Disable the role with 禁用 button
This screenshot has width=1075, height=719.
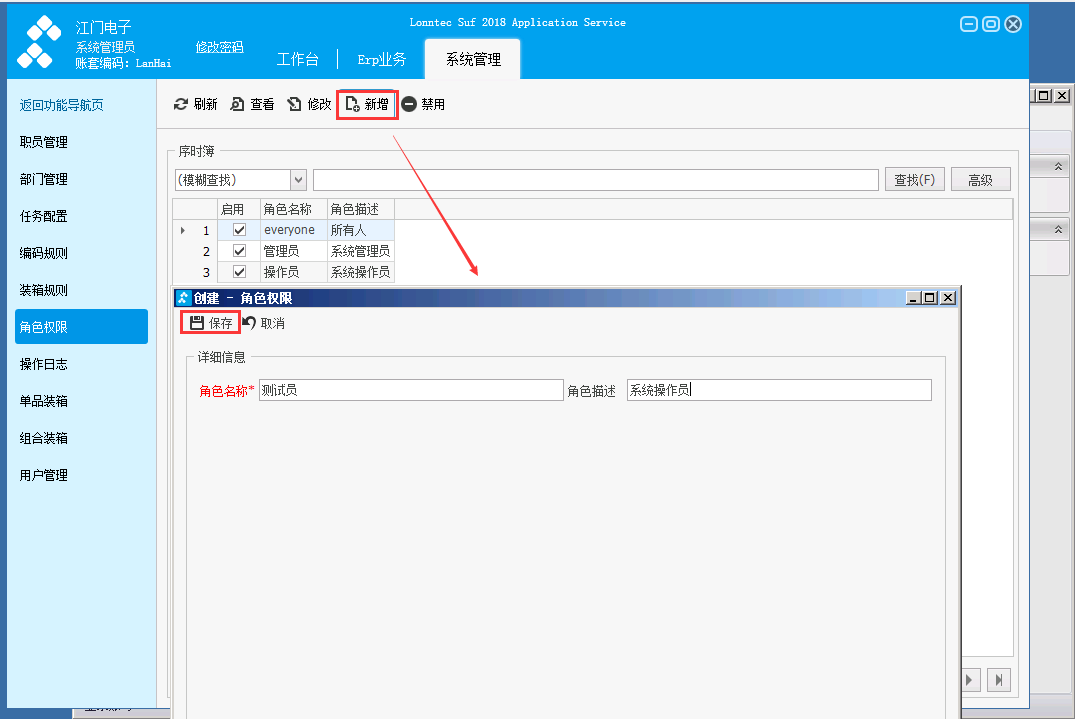(423, 104)
